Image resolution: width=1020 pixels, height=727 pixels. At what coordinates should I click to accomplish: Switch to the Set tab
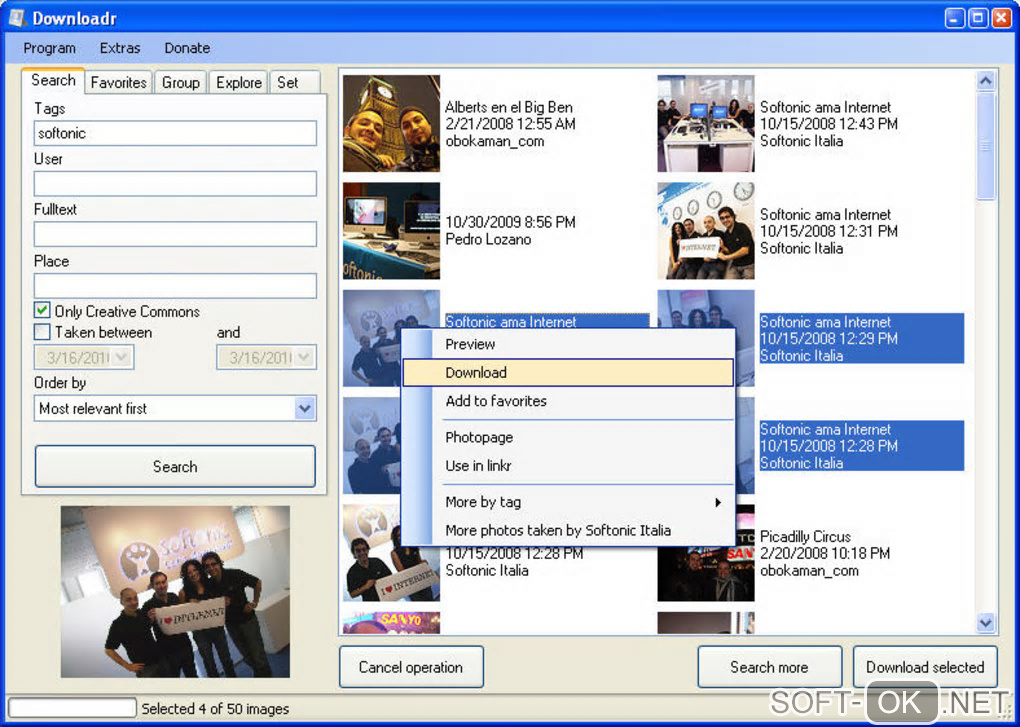tap(294, 83)
